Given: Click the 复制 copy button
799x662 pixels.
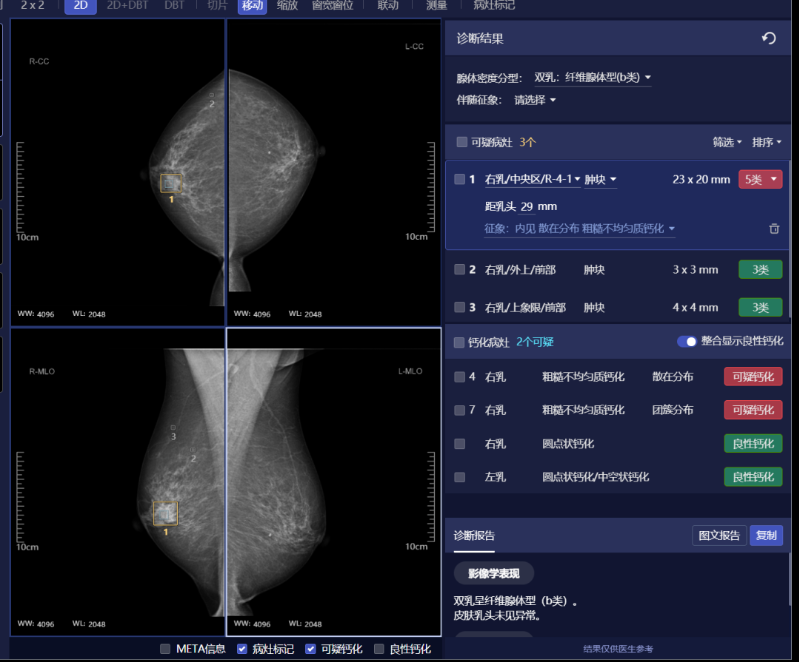Looking at the screenshot, I should click(x=766, y=535).
